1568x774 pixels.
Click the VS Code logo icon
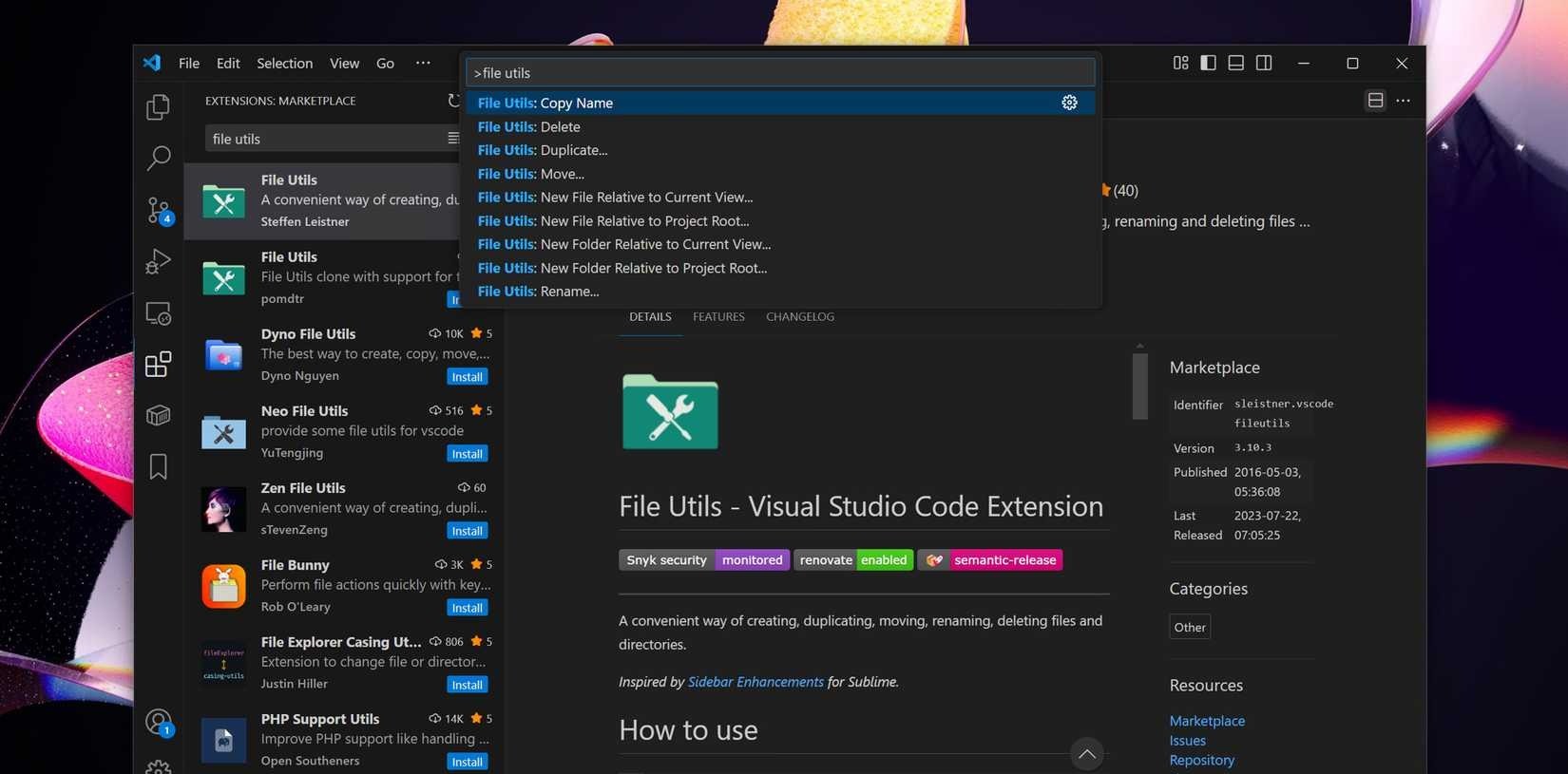[152, 63]
